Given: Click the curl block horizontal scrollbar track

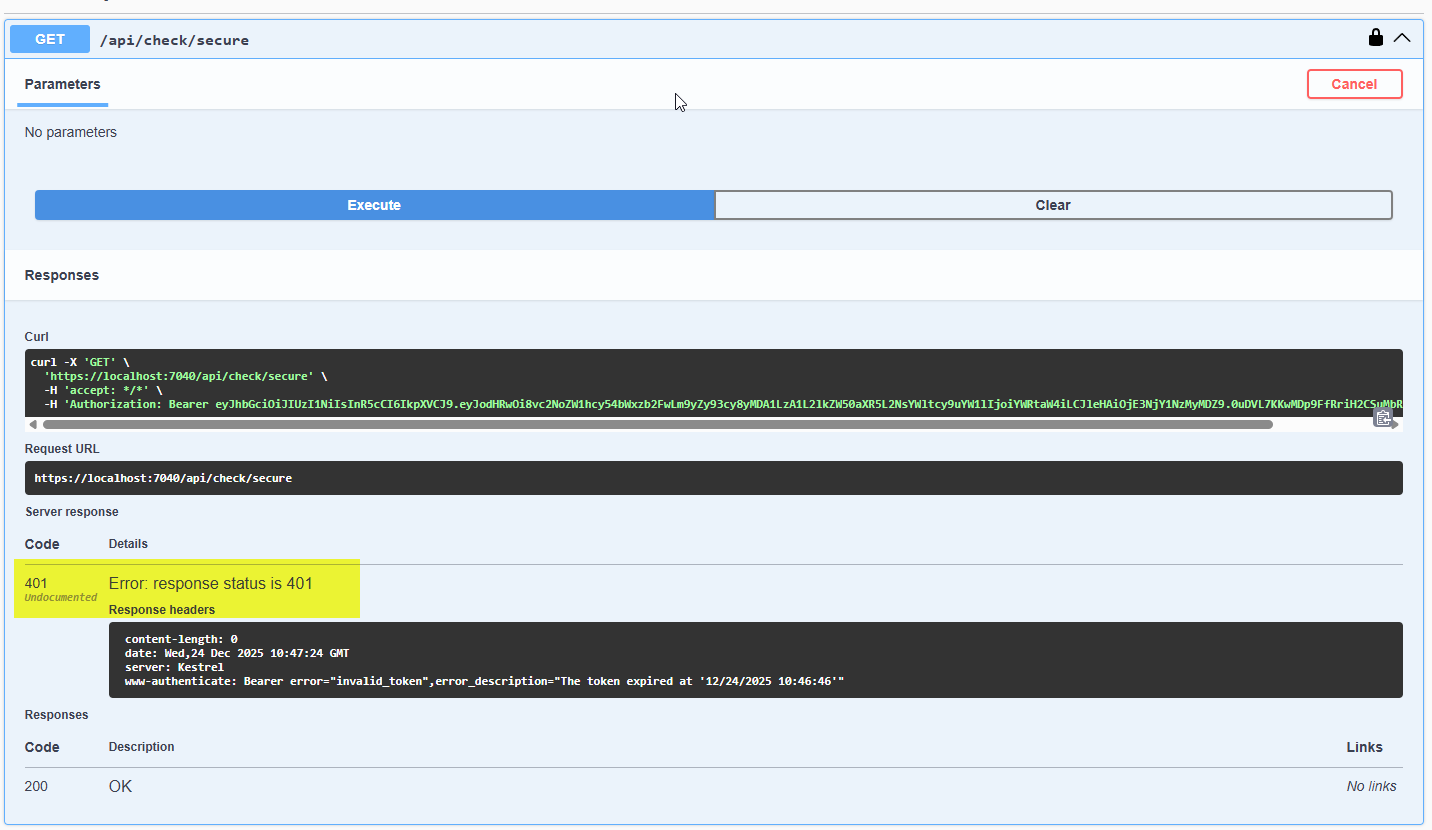Looking at the screenshot, I should [650, 424].
